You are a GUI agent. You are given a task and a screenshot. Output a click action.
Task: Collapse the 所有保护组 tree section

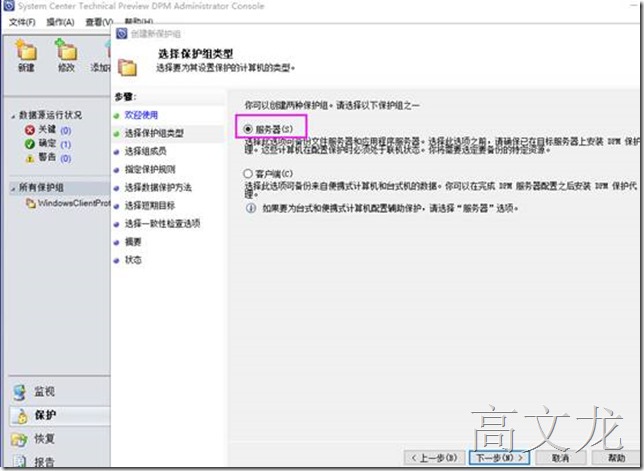pos(13,188)
